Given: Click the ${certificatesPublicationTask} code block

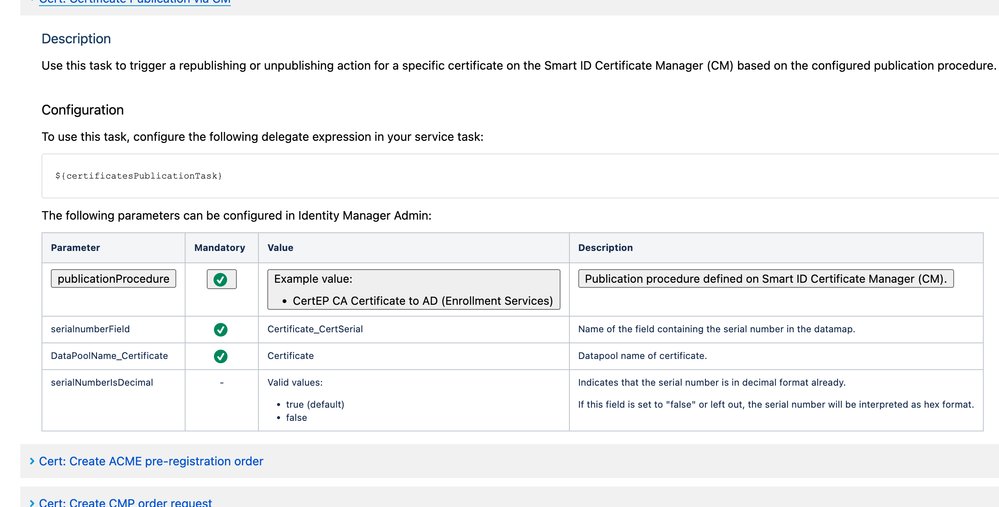Looking at the screenshot, I should [x=520, y=176].
